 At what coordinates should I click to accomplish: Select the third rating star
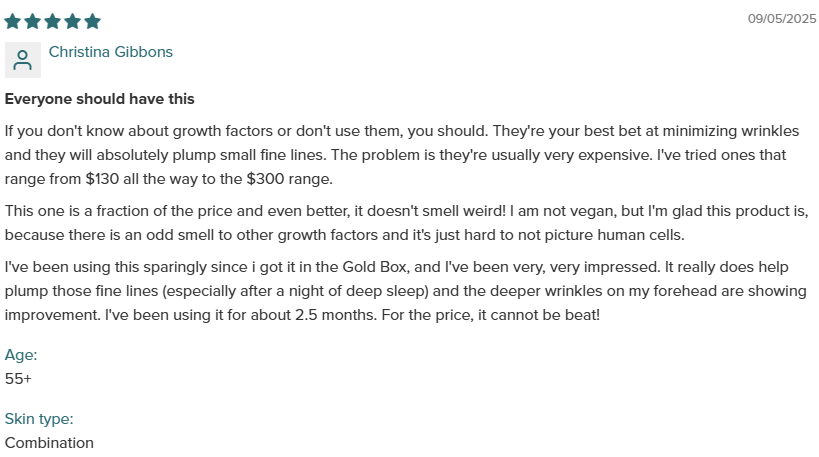(52, 21)
